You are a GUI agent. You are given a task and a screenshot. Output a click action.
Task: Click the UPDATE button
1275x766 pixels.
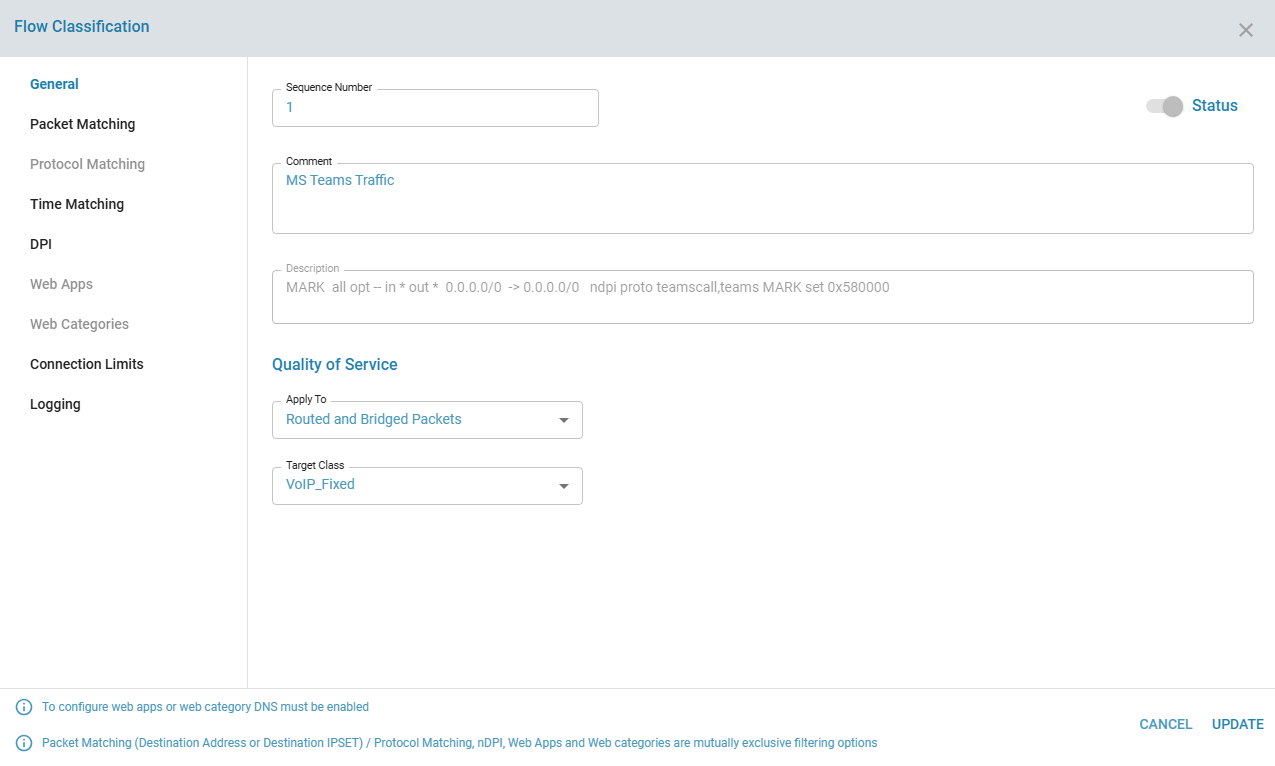click(x=1237, y=723)
